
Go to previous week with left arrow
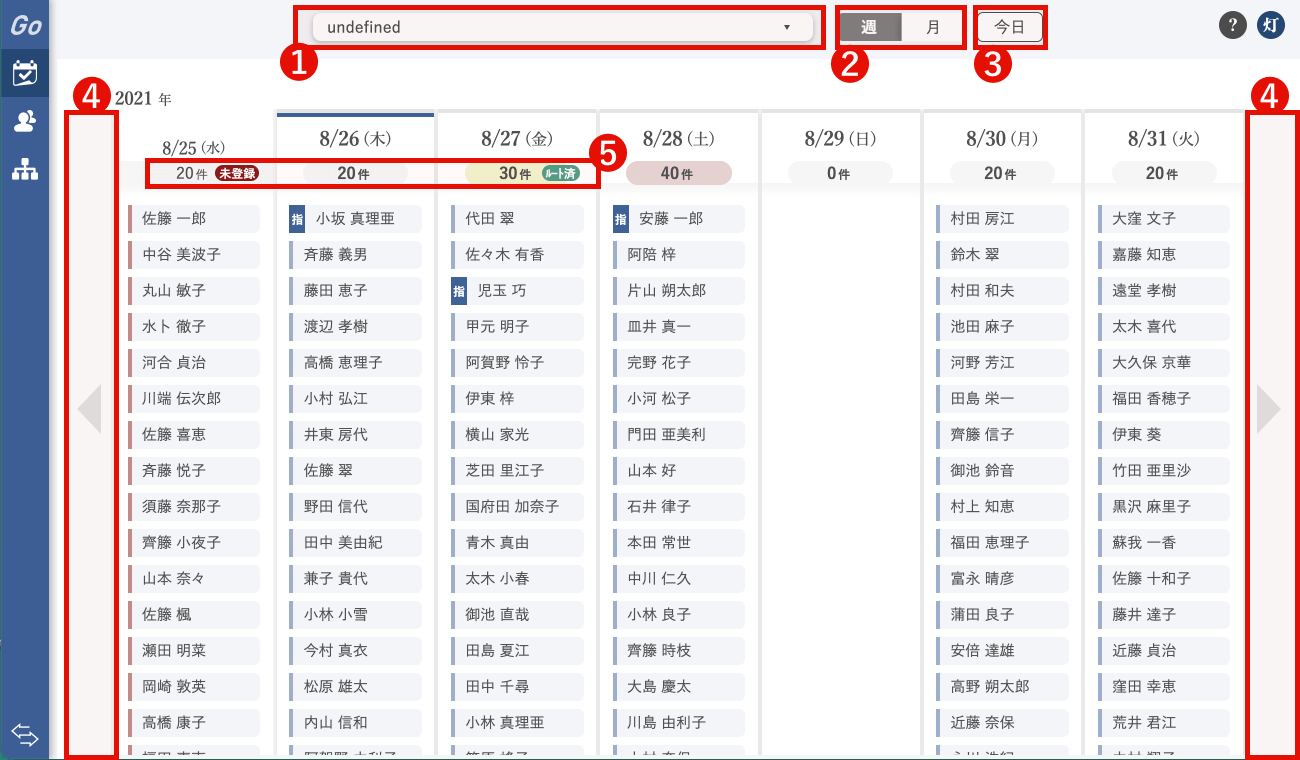90,409
